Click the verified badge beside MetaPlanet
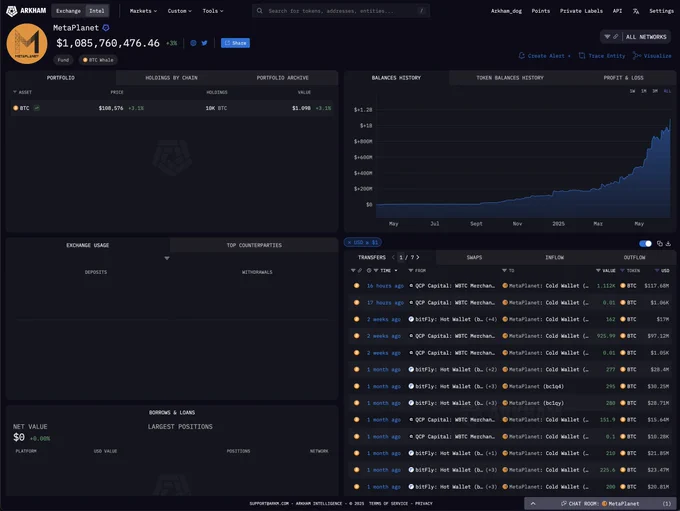This screenshot has height=511, width=680. pyautogui.click(x=106, y=28)
